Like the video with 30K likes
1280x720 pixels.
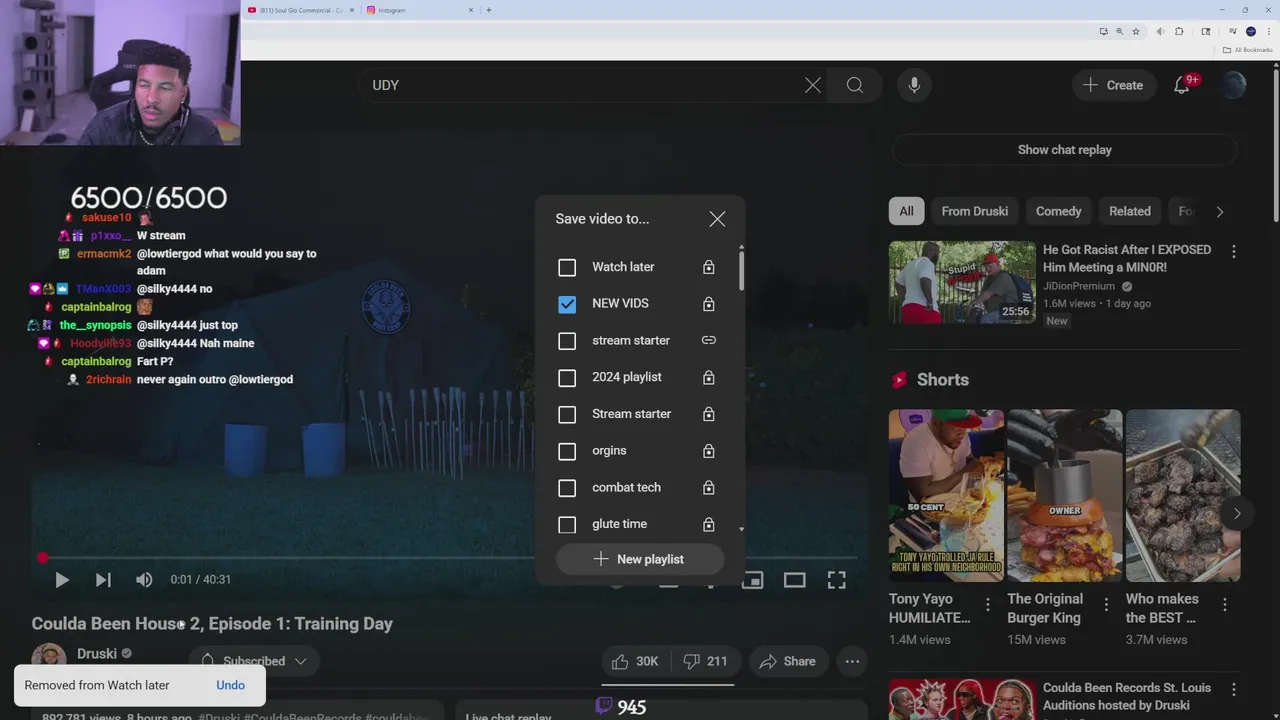635,661
